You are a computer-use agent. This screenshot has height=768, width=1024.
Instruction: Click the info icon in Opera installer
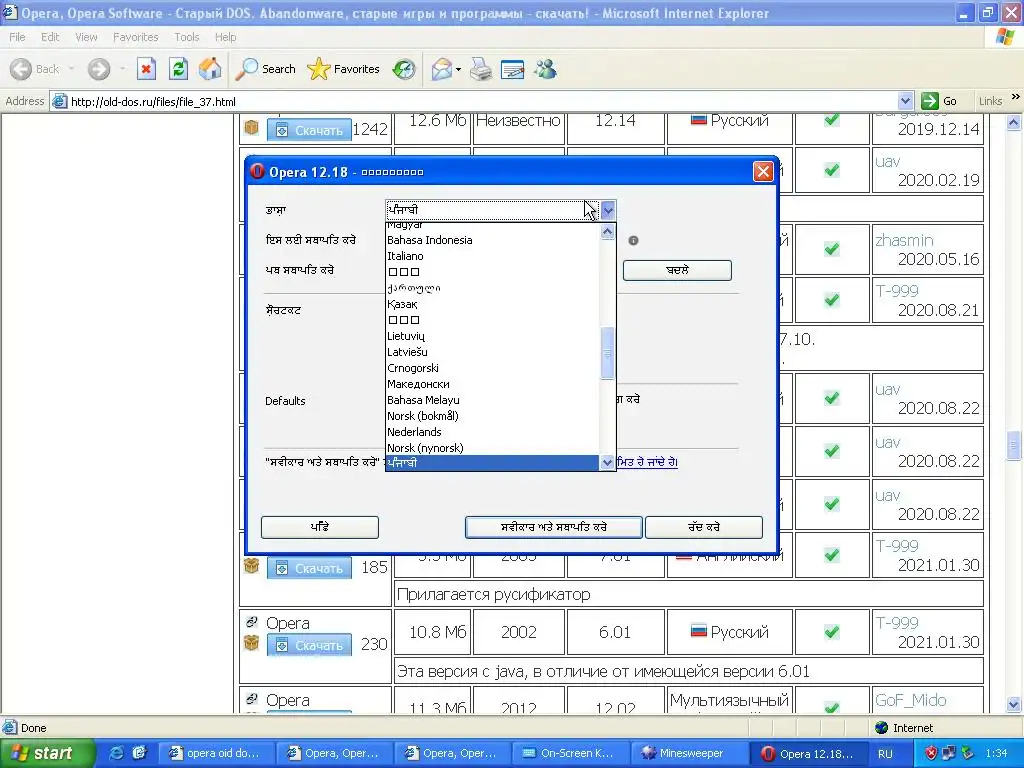[x=633, y=240]
